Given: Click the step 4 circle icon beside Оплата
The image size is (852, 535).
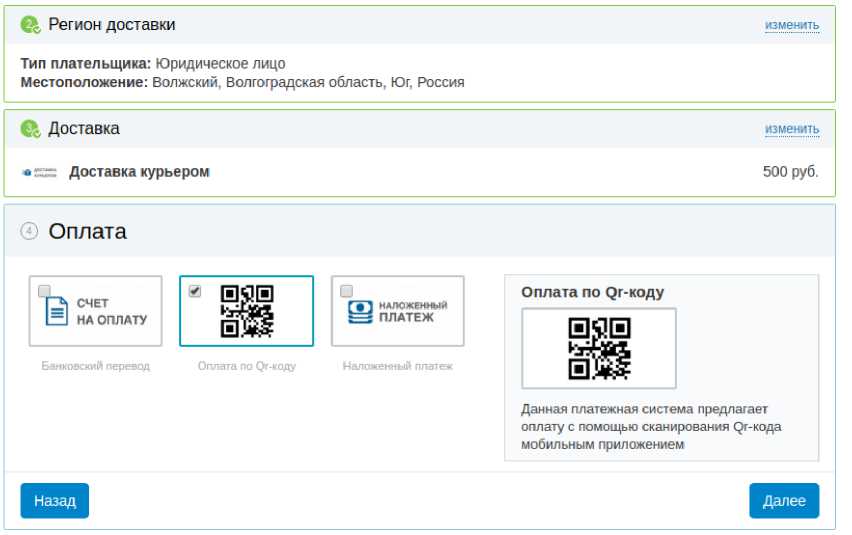Looking at the screenshot, I should pyautogui.click(x=29, y=231).
